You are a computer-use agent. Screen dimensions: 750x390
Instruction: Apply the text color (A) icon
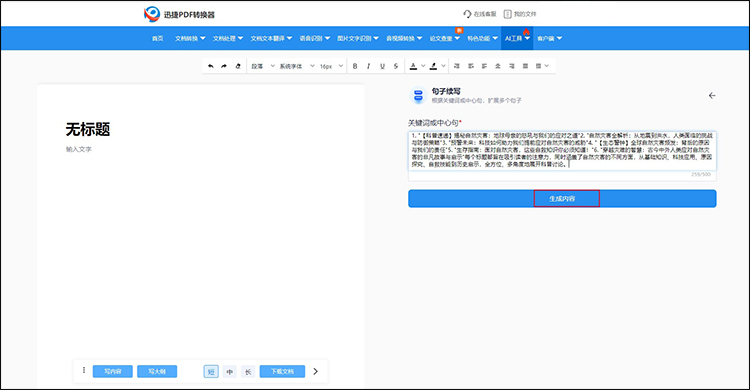point(414,66)
